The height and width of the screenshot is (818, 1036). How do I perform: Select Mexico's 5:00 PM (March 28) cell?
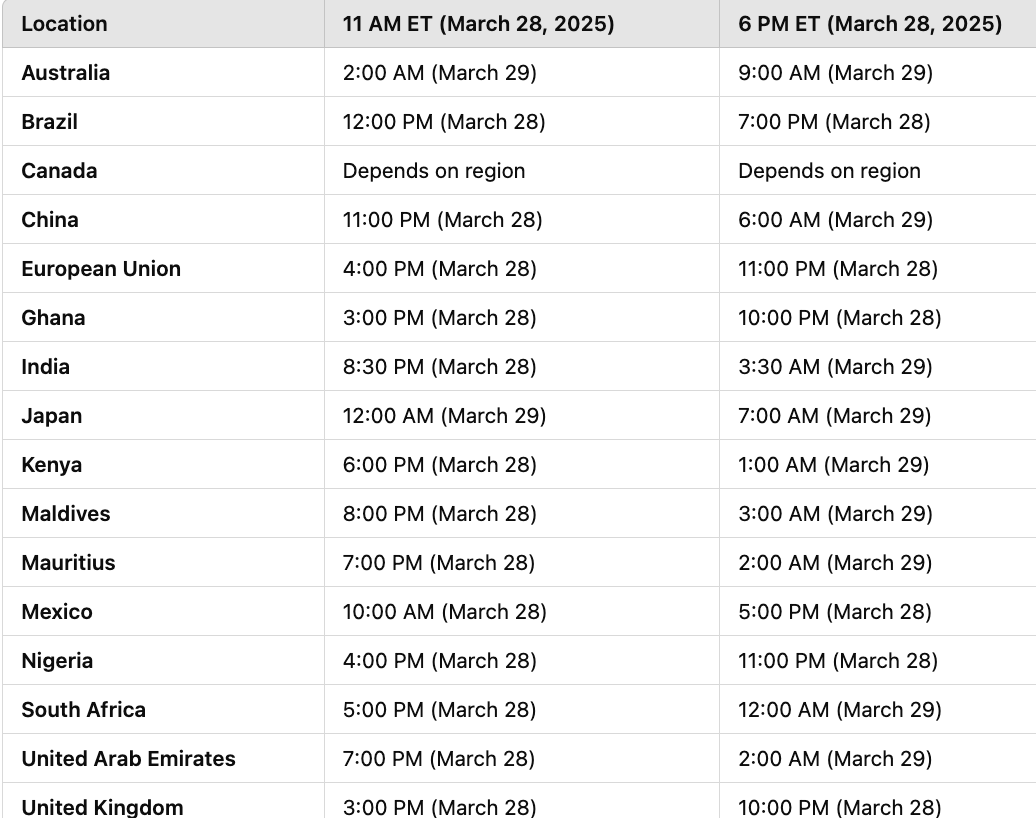[834, 611]
